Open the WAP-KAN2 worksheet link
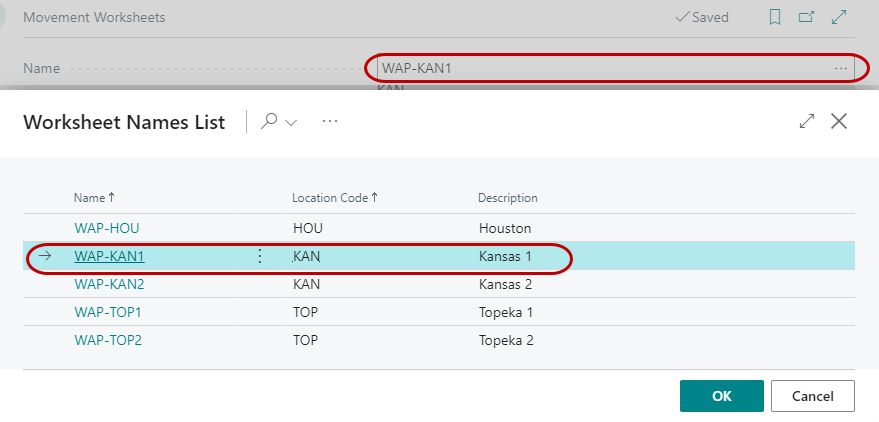The height and width of the screenshot is (422, 879). pos(109,284)
